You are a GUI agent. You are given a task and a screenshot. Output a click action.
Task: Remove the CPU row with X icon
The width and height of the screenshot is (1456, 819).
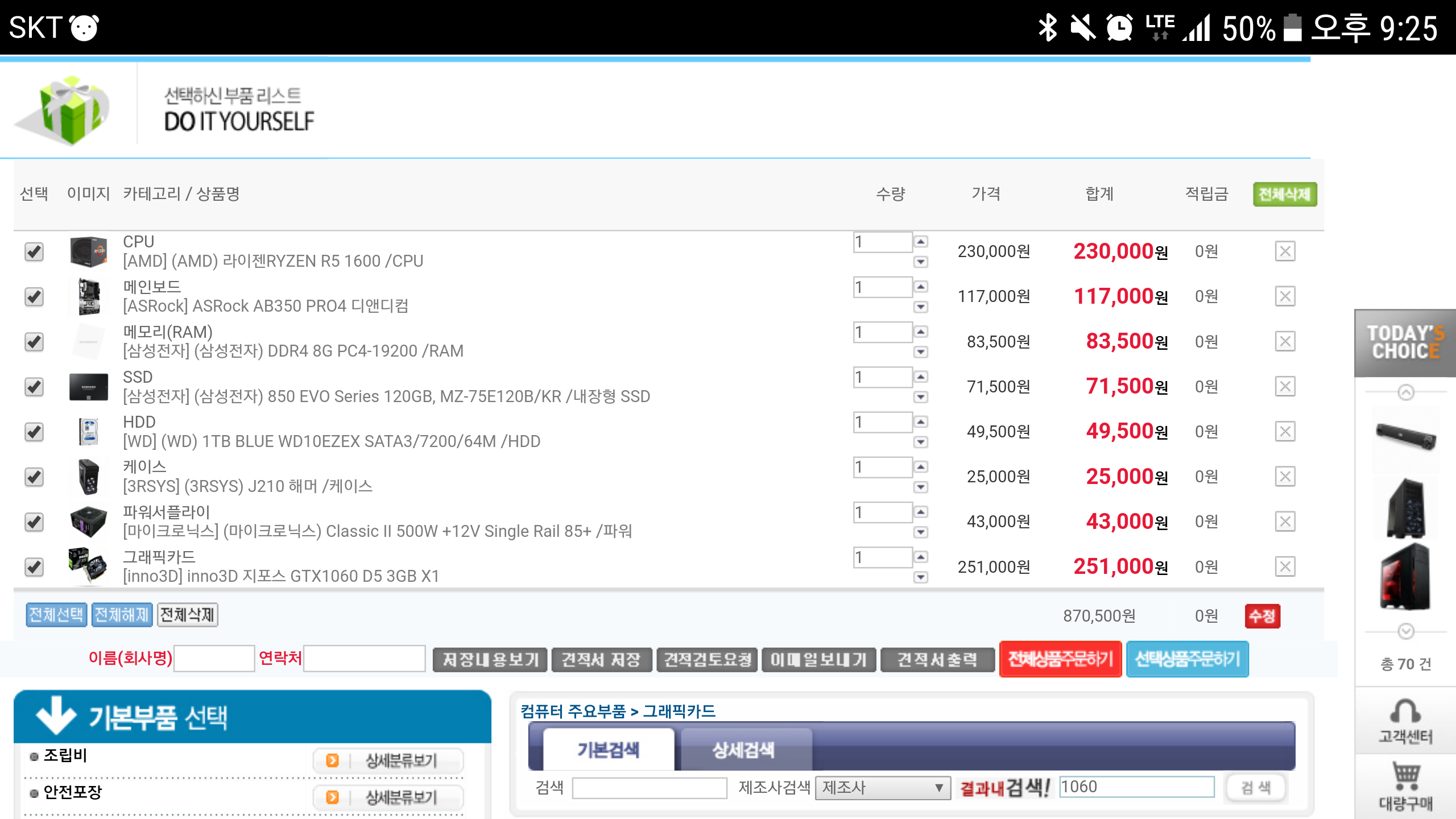1285,251
